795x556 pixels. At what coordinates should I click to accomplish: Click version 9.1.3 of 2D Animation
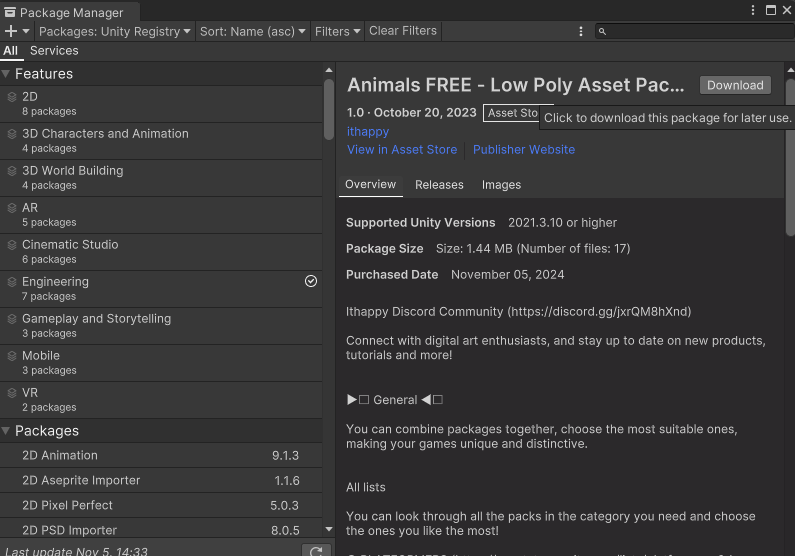[x=285, y=455]
